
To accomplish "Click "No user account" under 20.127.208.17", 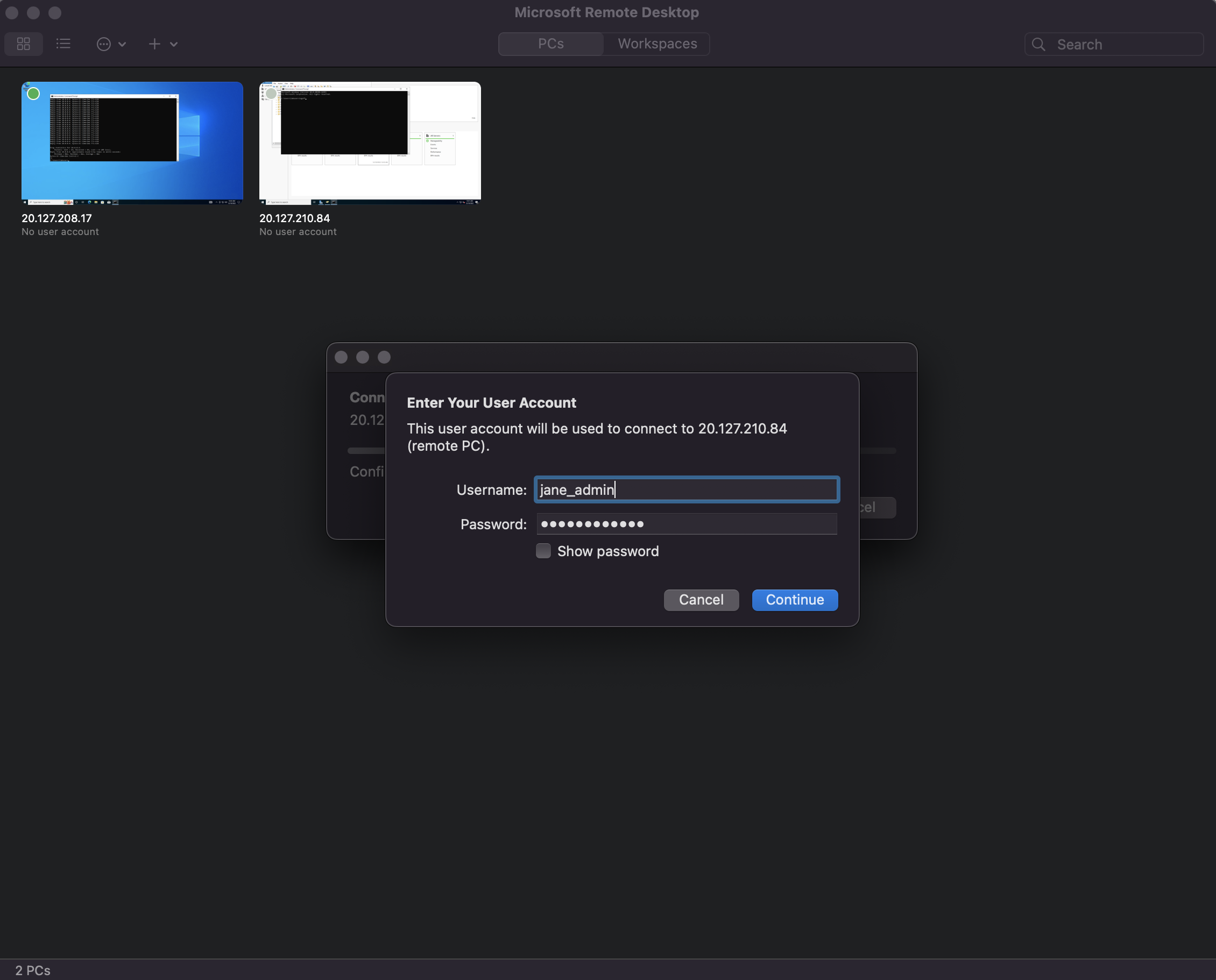I will coord(60,232).
